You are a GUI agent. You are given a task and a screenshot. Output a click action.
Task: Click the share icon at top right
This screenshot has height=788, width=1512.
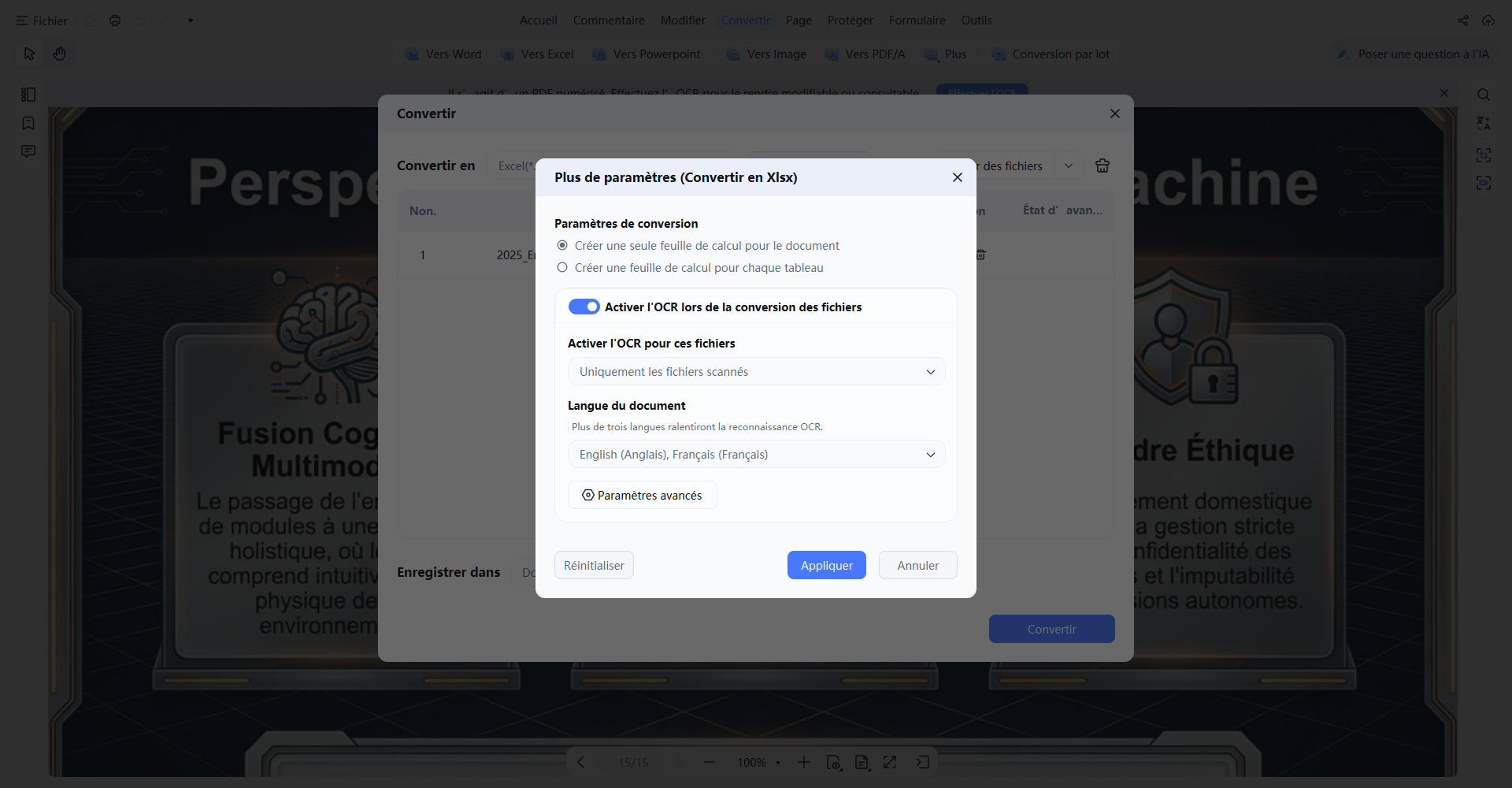pos(1463,20)
